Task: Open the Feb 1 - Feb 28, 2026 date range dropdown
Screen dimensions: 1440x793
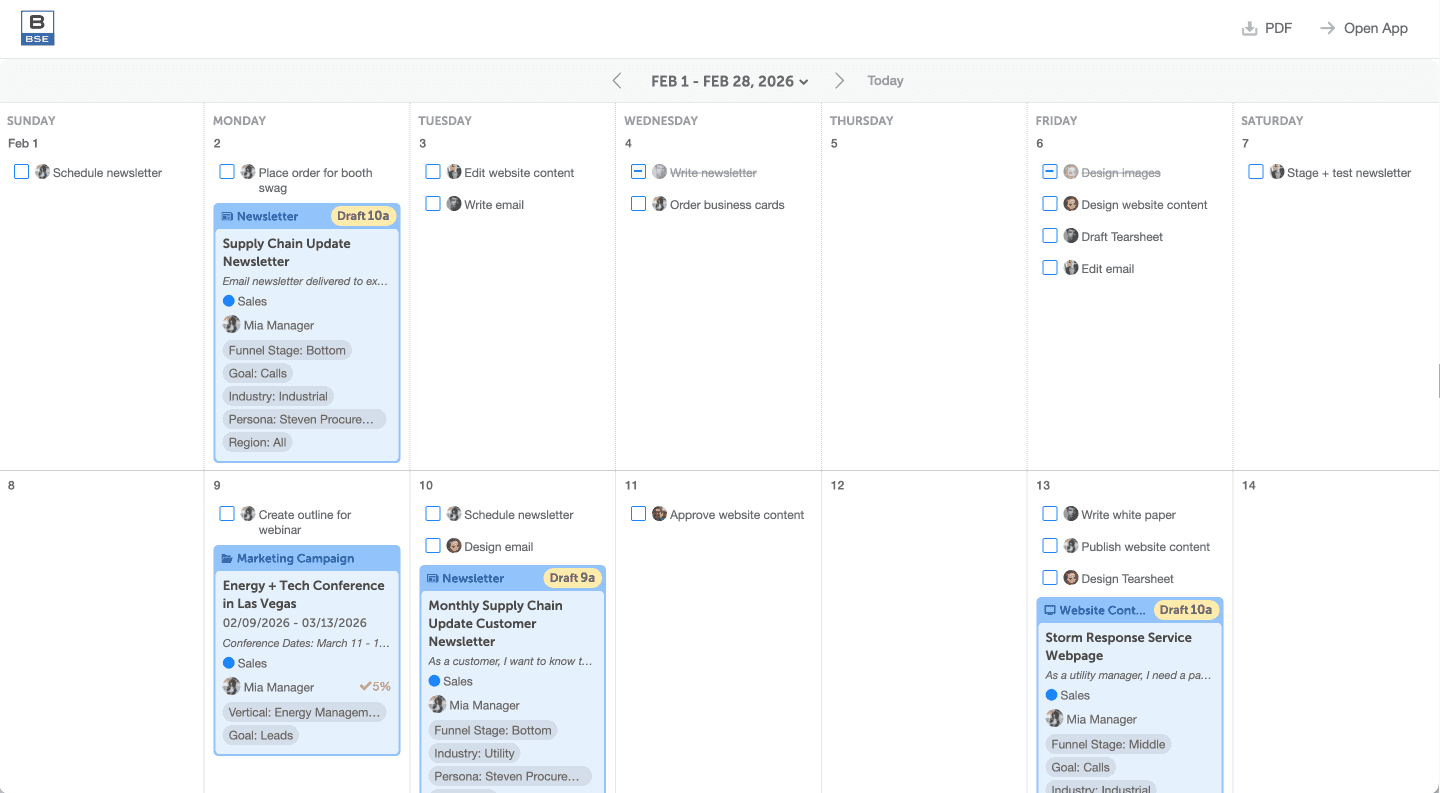Action: pyautogui.click(x=729, y=81)
